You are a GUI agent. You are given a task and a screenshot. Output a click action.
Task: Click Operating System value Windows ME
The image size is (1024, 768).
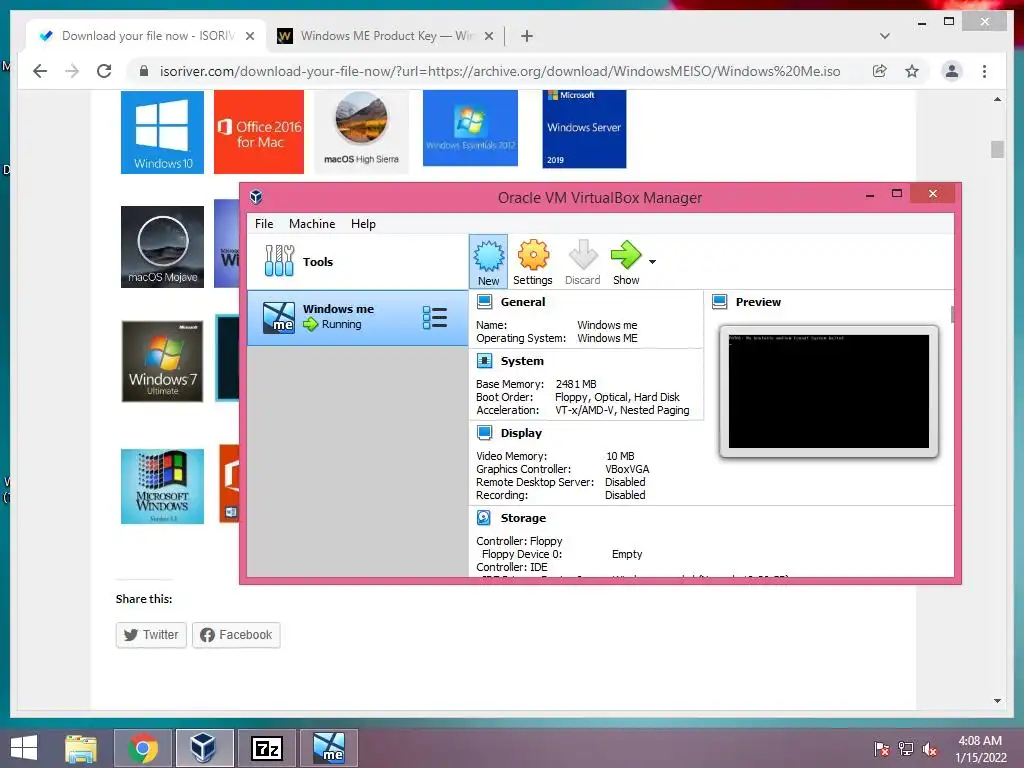607,338
